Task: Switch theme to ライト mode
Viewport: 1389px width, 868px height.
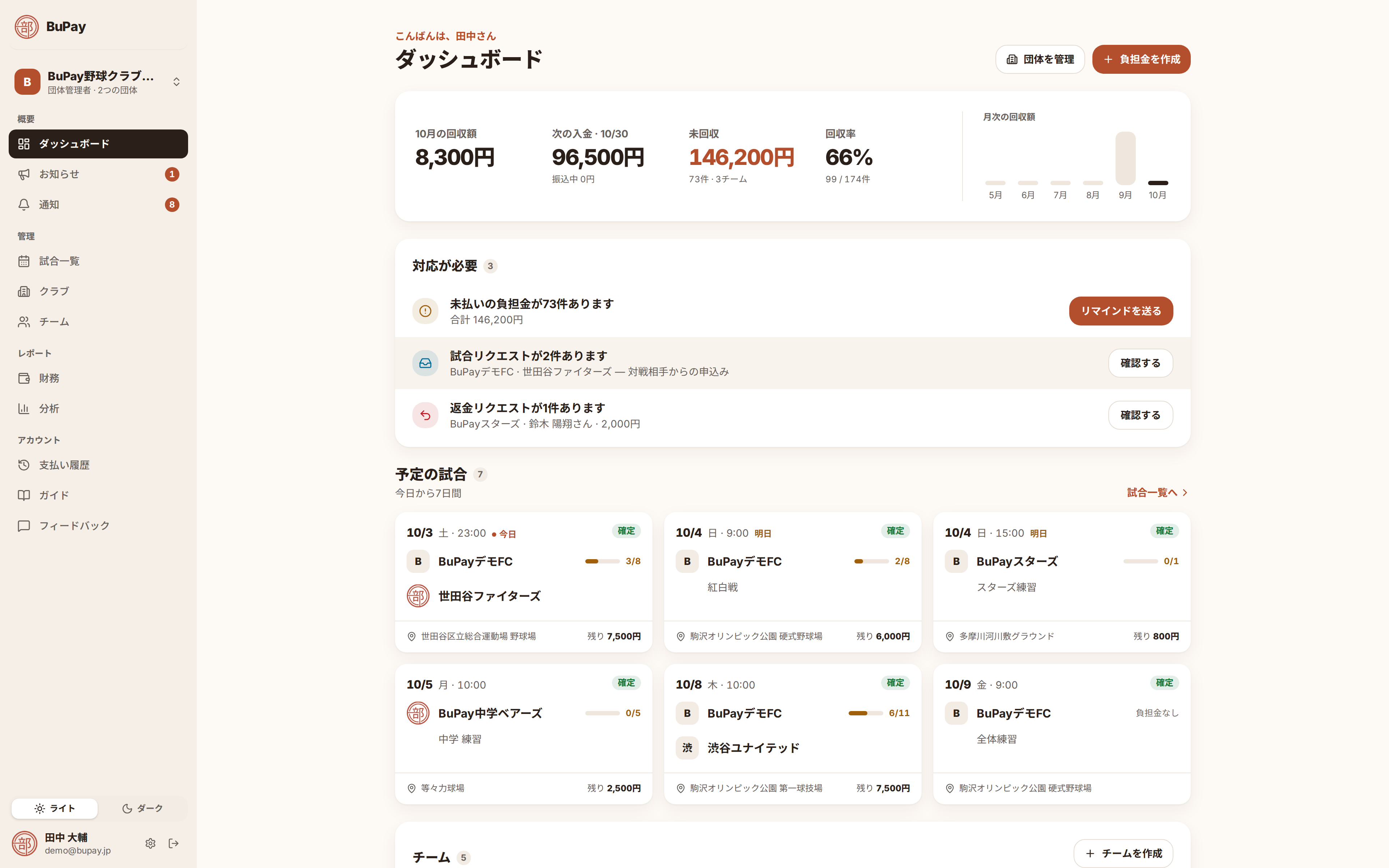Action: [55, 808]
